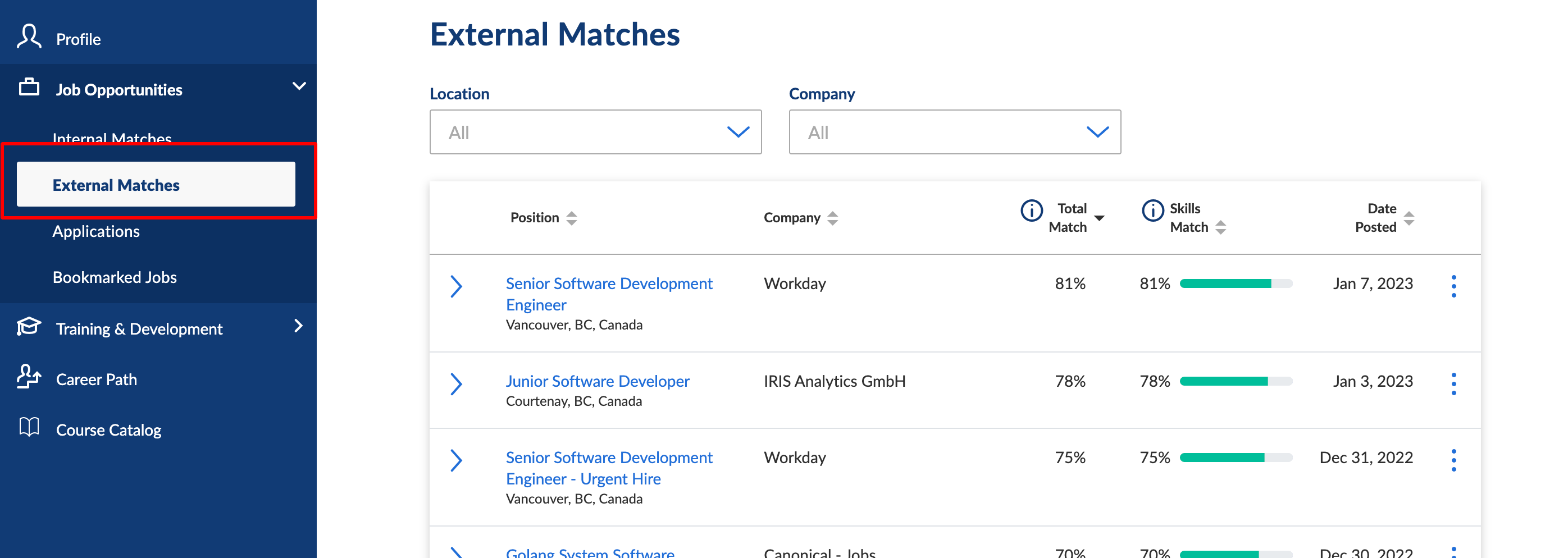Click the Course Catalog book icon
This screenshot has height=558, width=1568.
(x=29, y=427)
